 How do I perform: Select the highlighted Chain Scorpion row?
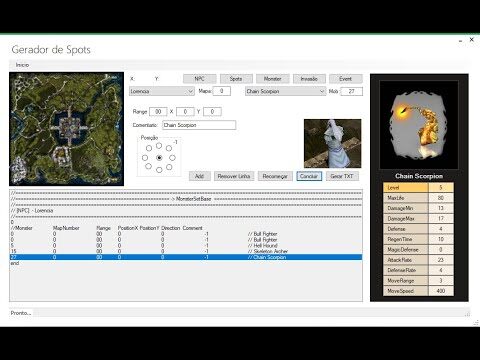click(186, 257)
